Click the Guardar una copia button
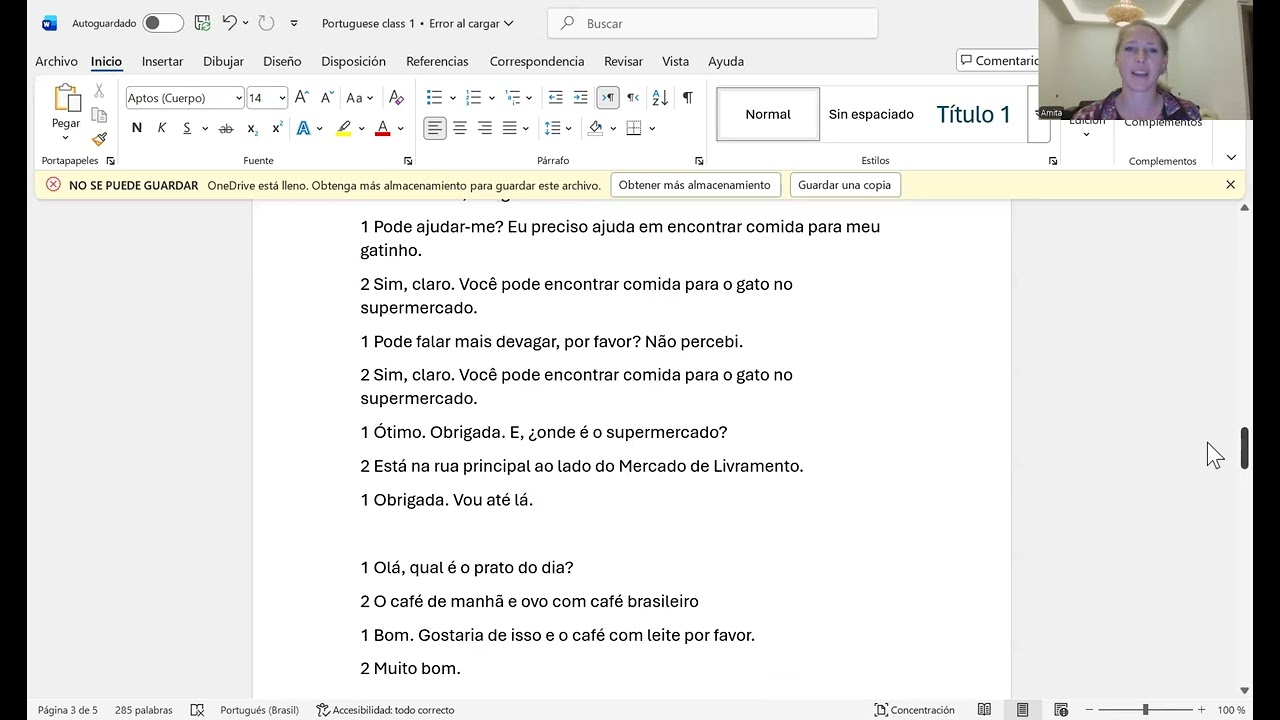 [844, 185]
